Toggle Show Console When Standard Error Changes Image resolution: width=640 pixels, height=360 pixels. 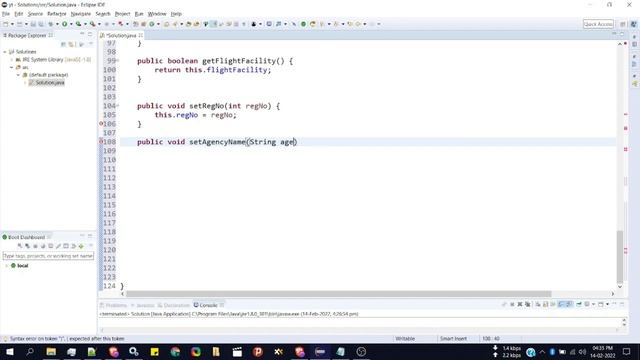click(569, 304)
